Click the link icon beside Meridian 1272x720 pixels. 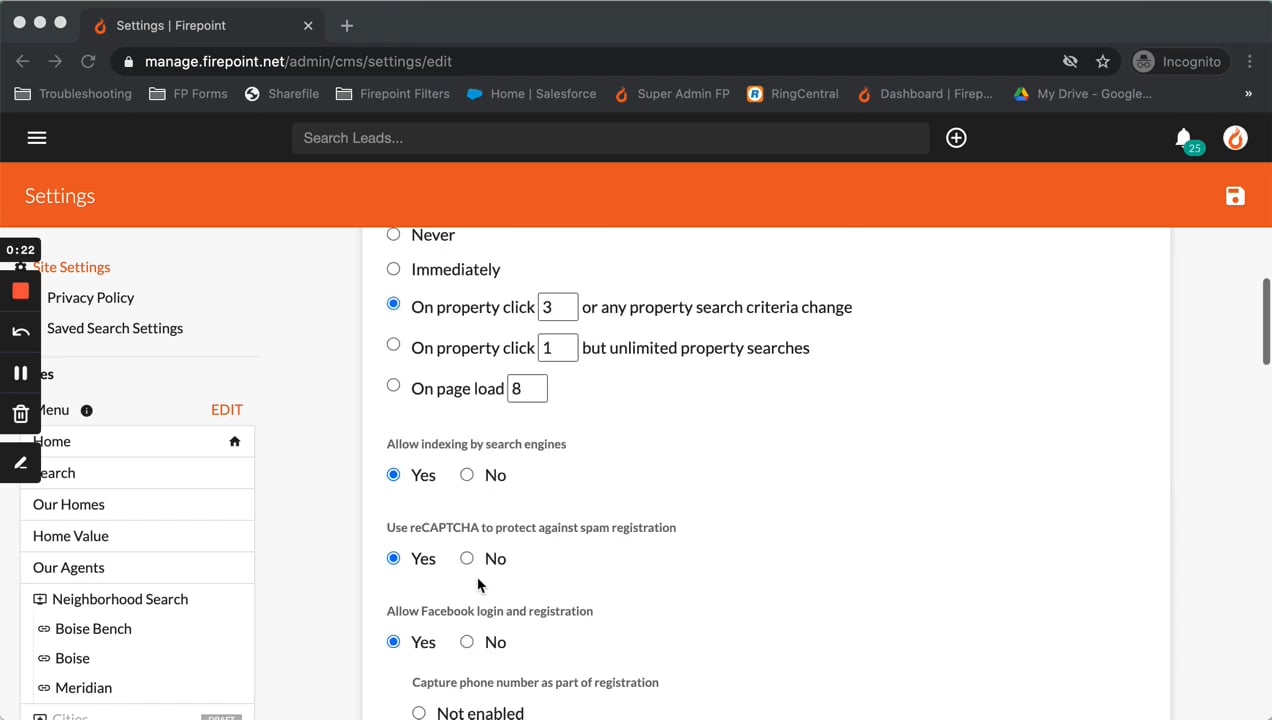coord(44,688)
